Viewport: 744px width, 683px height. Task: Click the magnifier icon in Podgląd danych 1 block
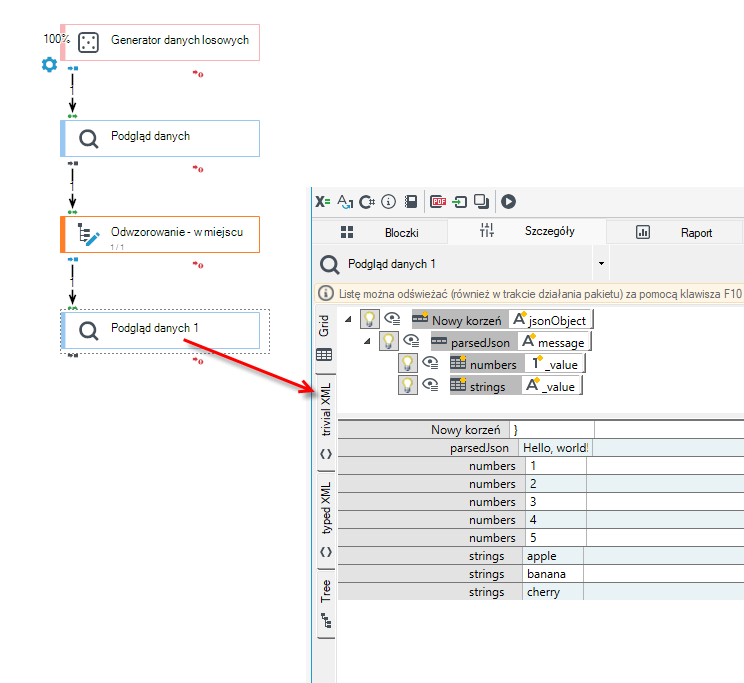(x=88, y=331)
